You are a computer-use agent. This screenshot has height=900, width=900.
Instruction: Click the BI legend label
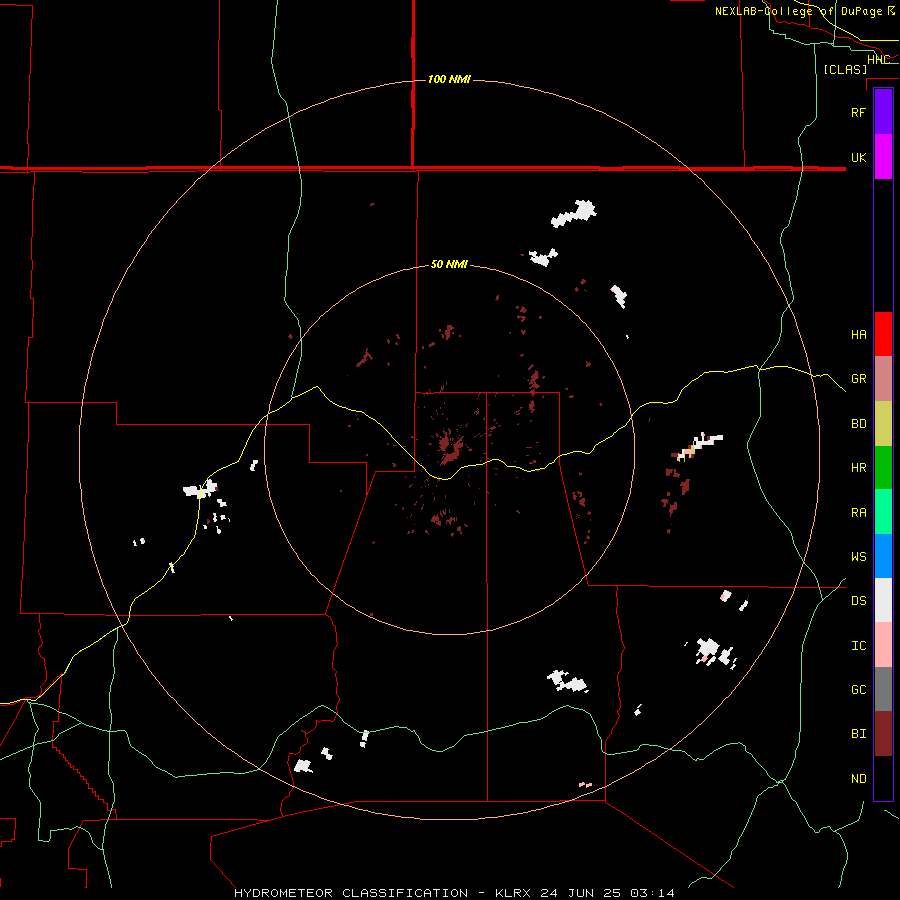click(858, 734)
